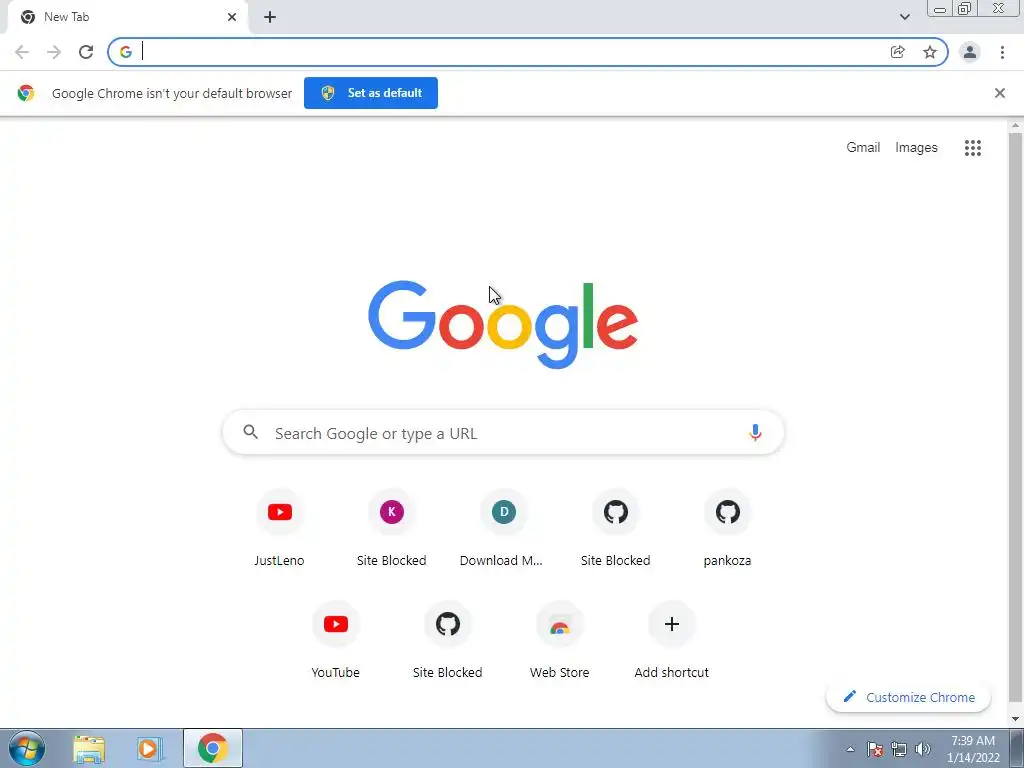The width and height of the screenshot is (1024, 768).
Task: Click the Google logo
Action: pos(503,325)
